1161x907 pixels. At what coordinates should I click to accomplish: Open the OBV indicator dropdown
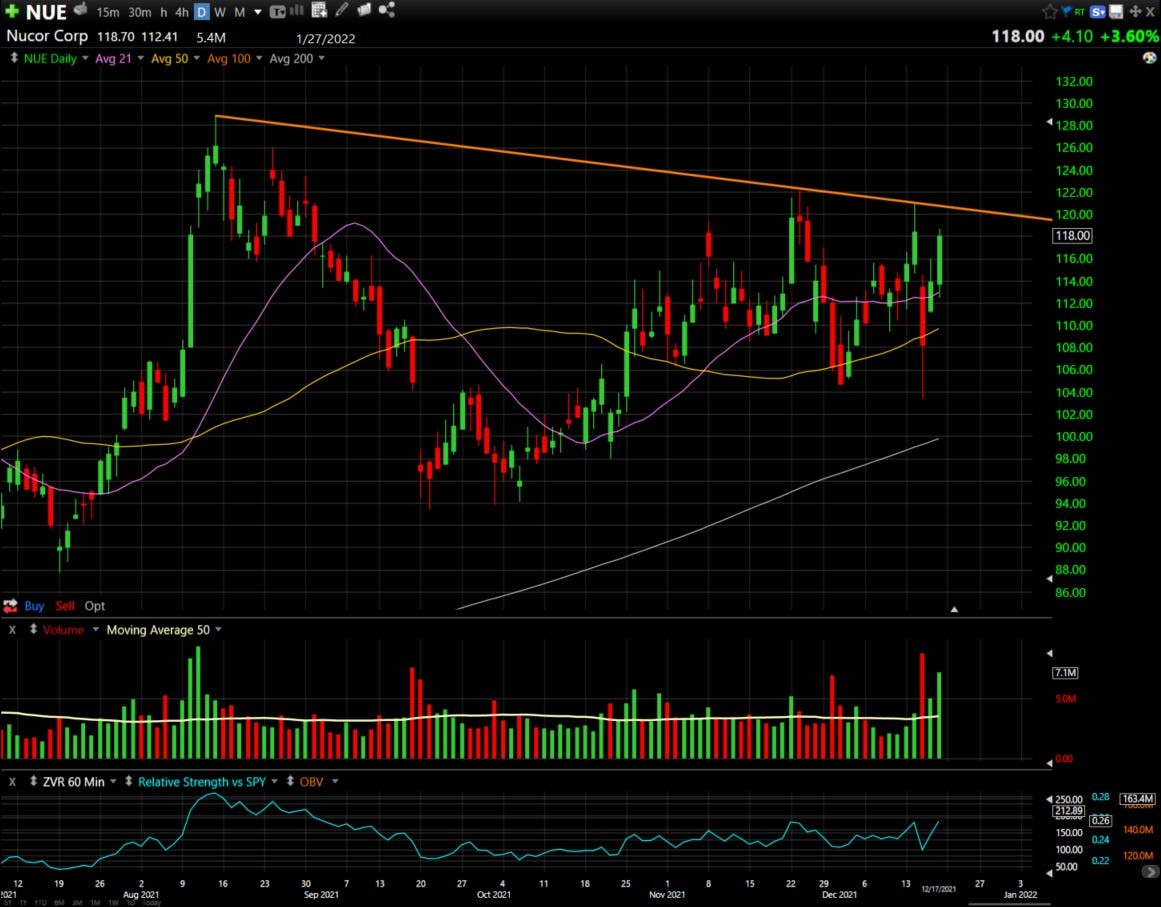(335, 781)
